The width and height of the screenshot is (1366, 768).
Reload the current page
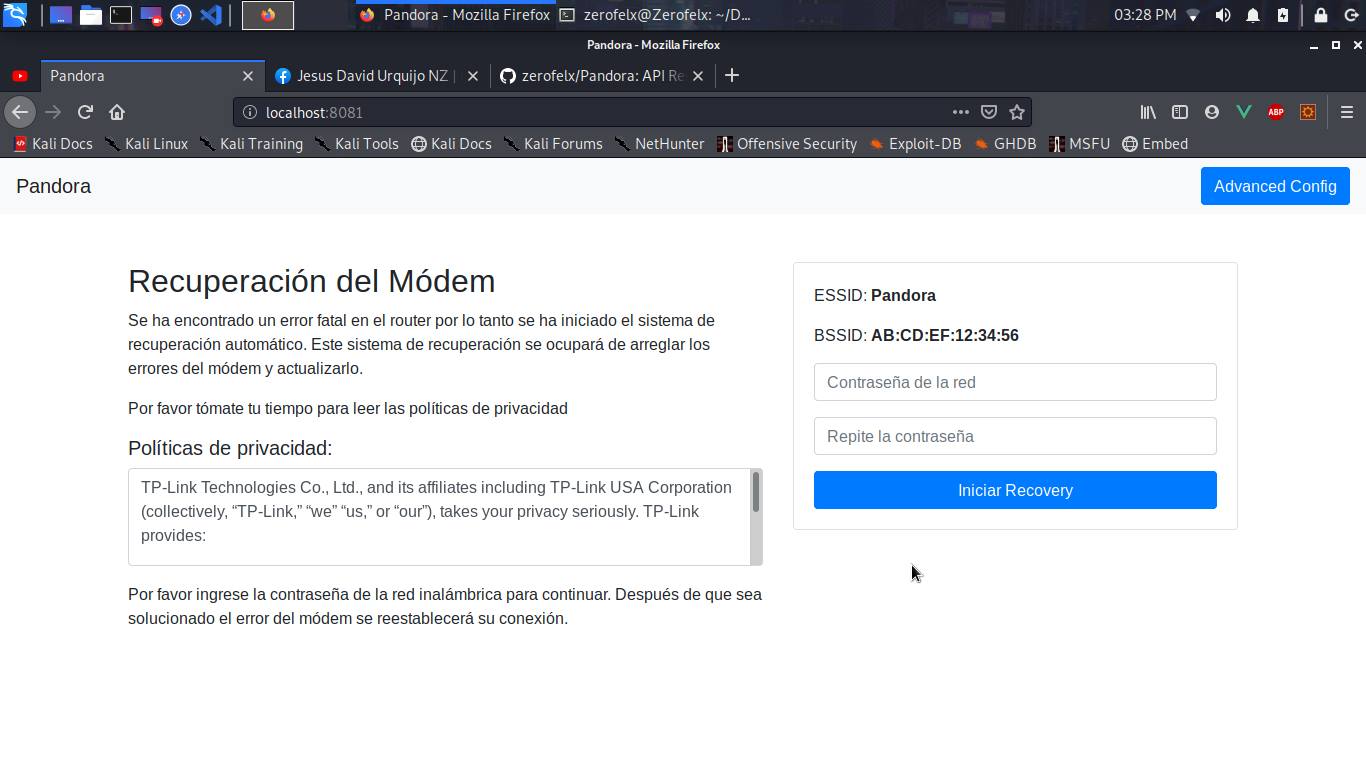coord(85,112)
